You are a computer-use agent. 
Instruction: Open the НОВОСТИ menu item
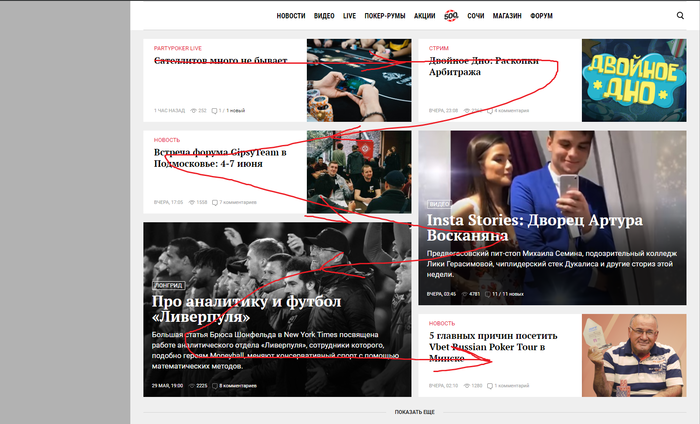pyautogui.click(x=291, y=16)
